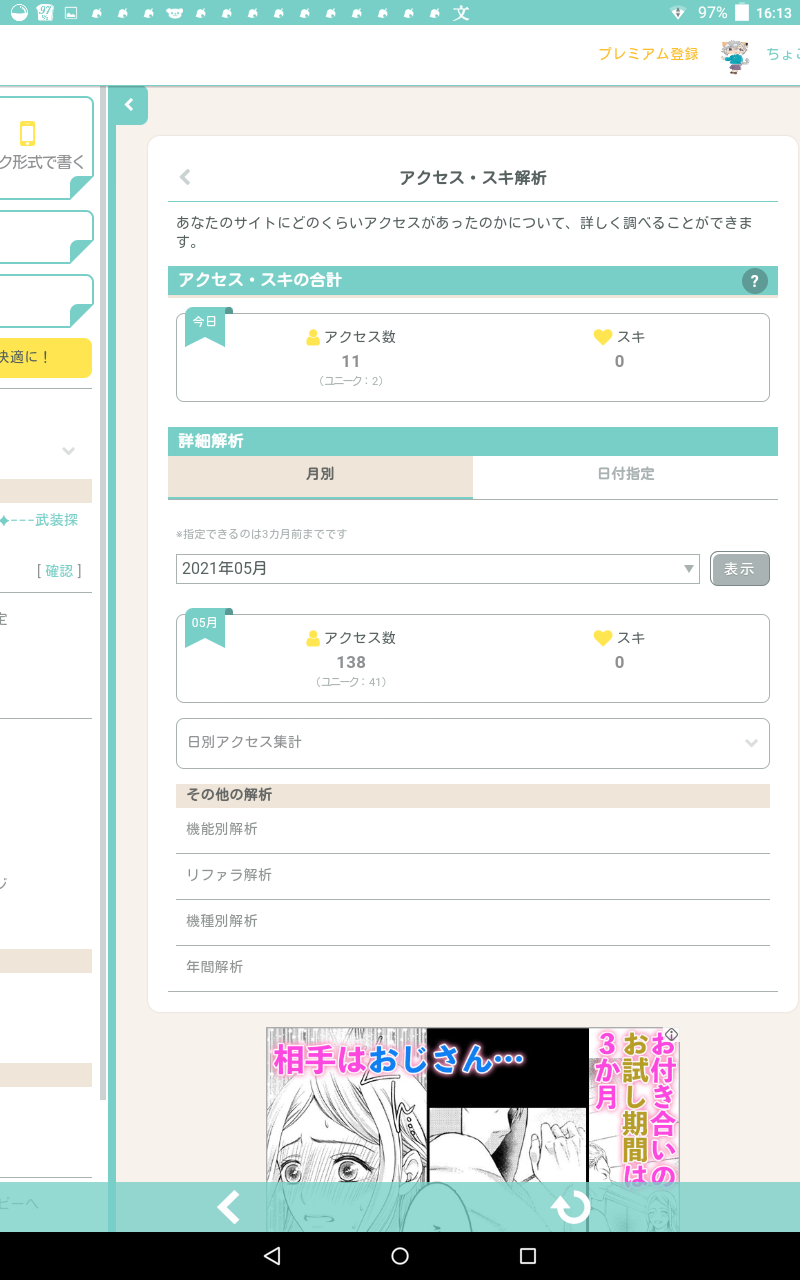Image resolution: width=800 pixels, height=1280 pixels.
Task: Tap the manga advertisement banner
Action: tap(472, 1105)
